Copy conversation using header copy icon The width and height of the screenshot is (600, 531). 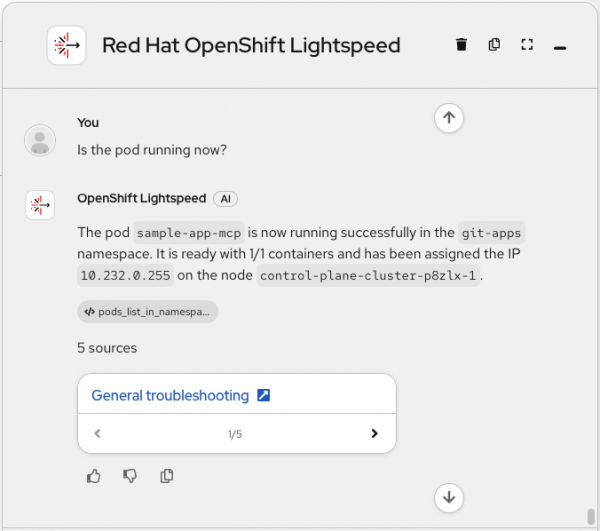tap(494, 44)
